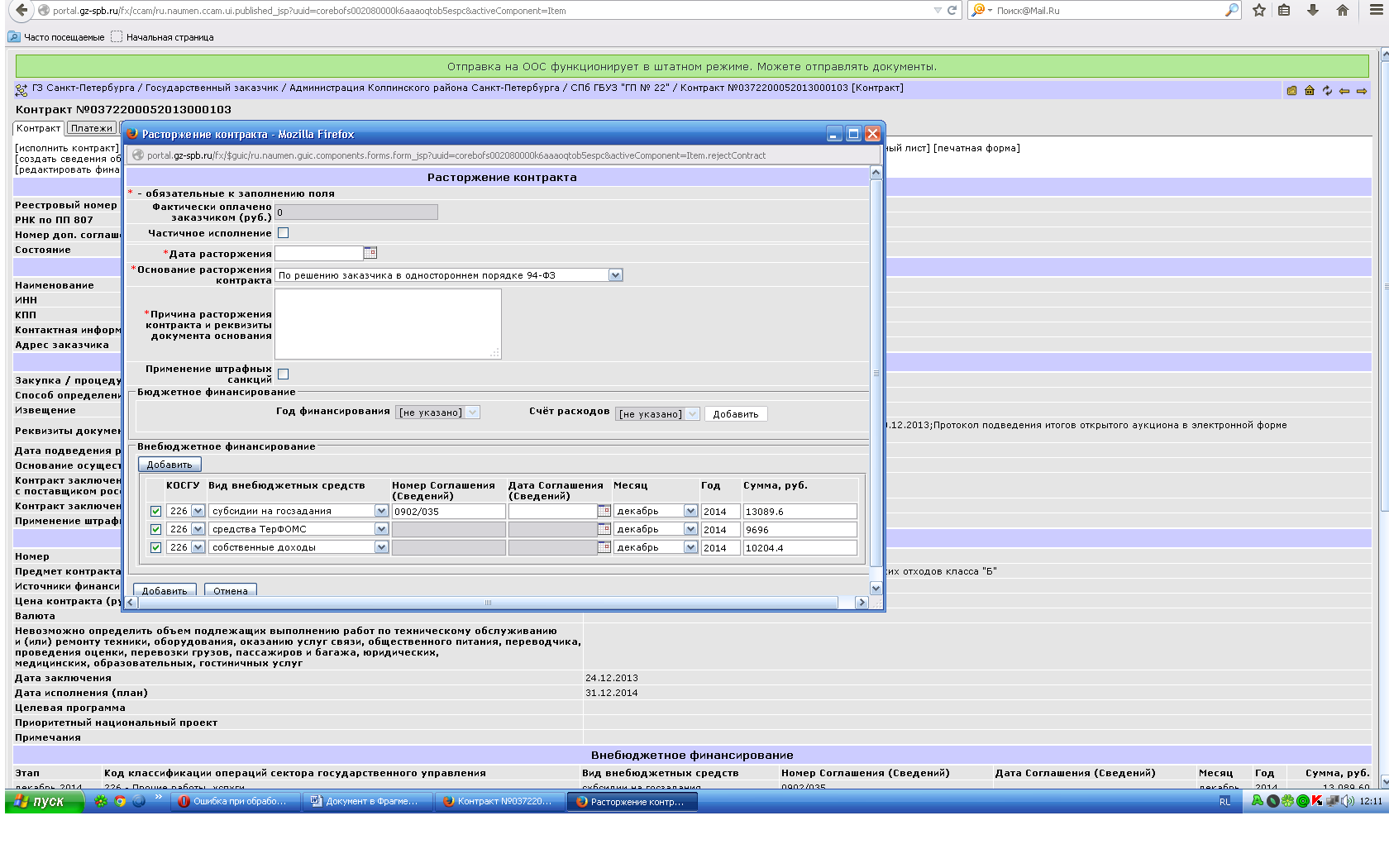The image size is (1389, 868).
Task: Toggle Частичное исполнение checkbox
Action: click(x=284, y=233)
